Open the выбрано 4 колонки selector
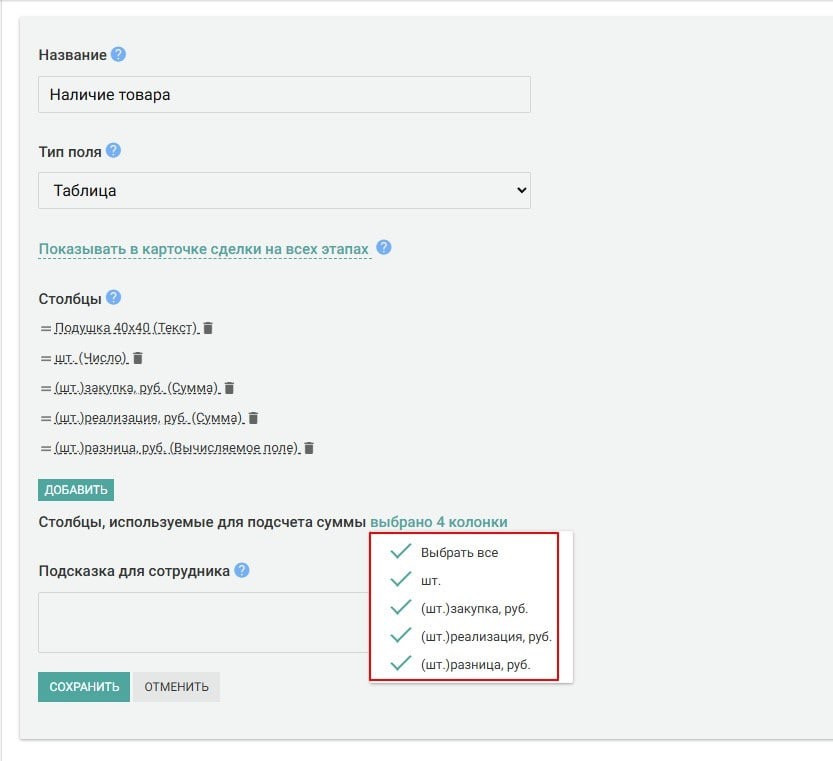This screenshot has width=833, height=761. pyautogui.click(x=438, y=522)
